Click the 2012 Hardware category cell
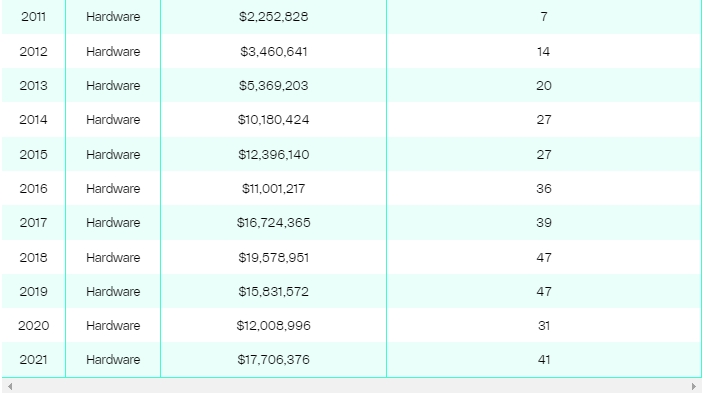704x393 pixels. pyautogui.click(x=113, y=52)
